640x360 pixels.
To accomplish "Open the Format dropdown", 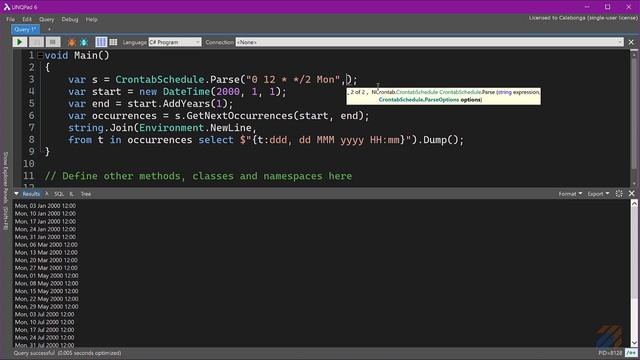I will pos(570,194).
